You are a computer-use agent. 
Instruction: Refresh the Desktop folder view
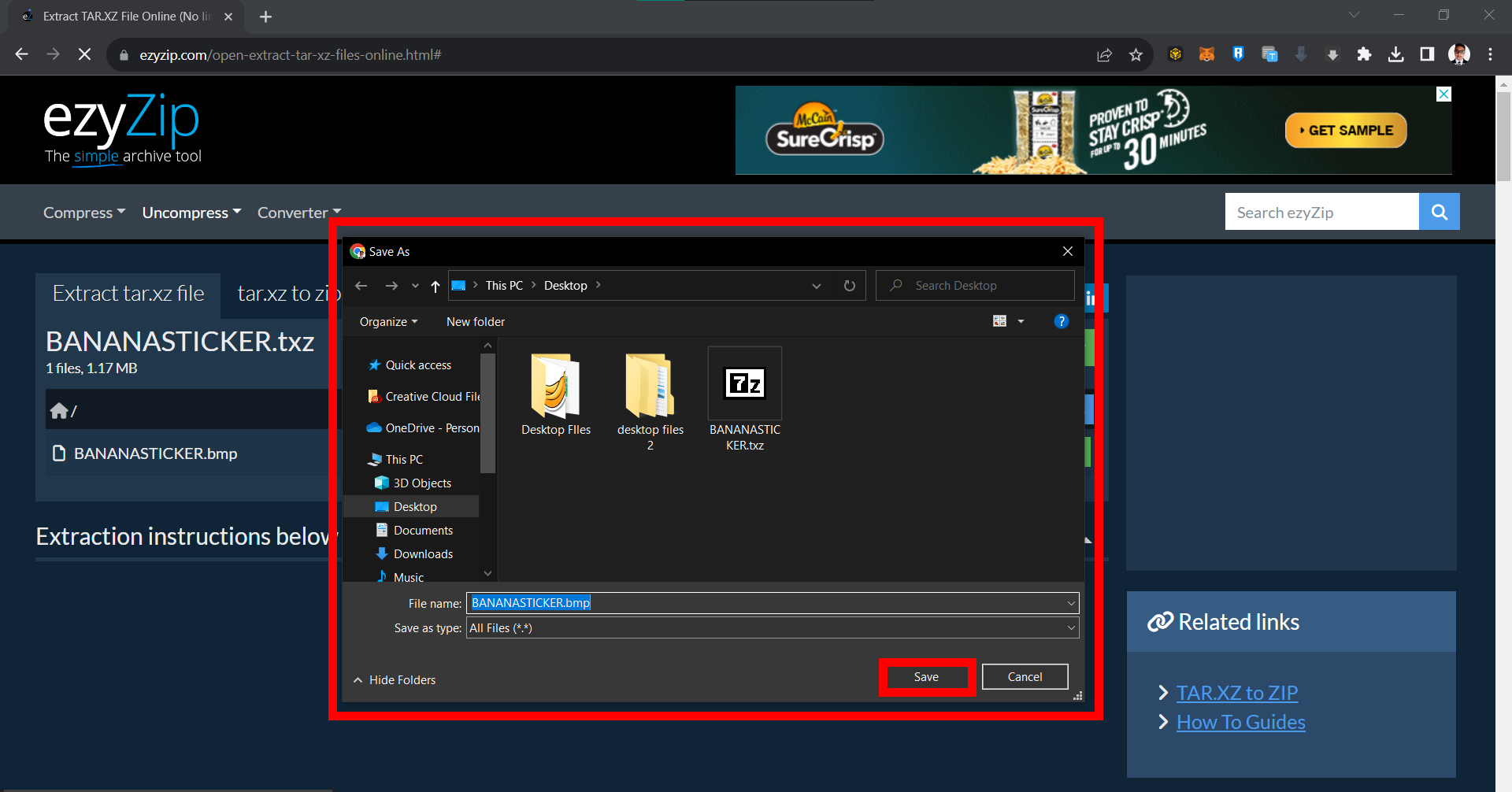(849, 285)
